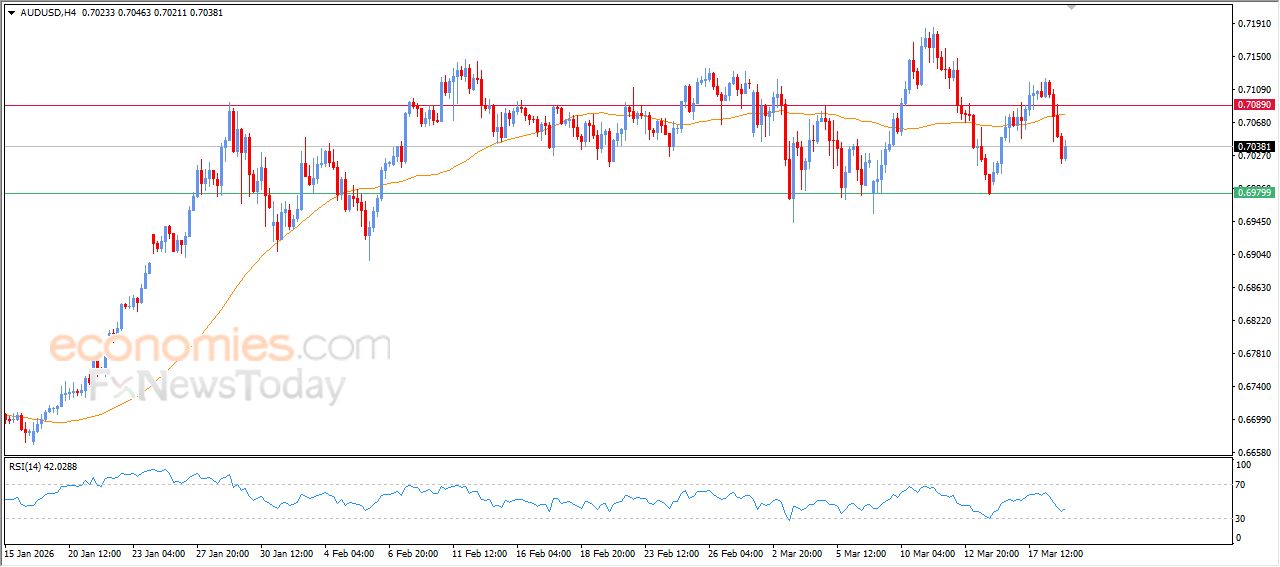Click the 0.66580 price axis label
This screenshot has width=1280, height=567.
(x=1254, y=452)
